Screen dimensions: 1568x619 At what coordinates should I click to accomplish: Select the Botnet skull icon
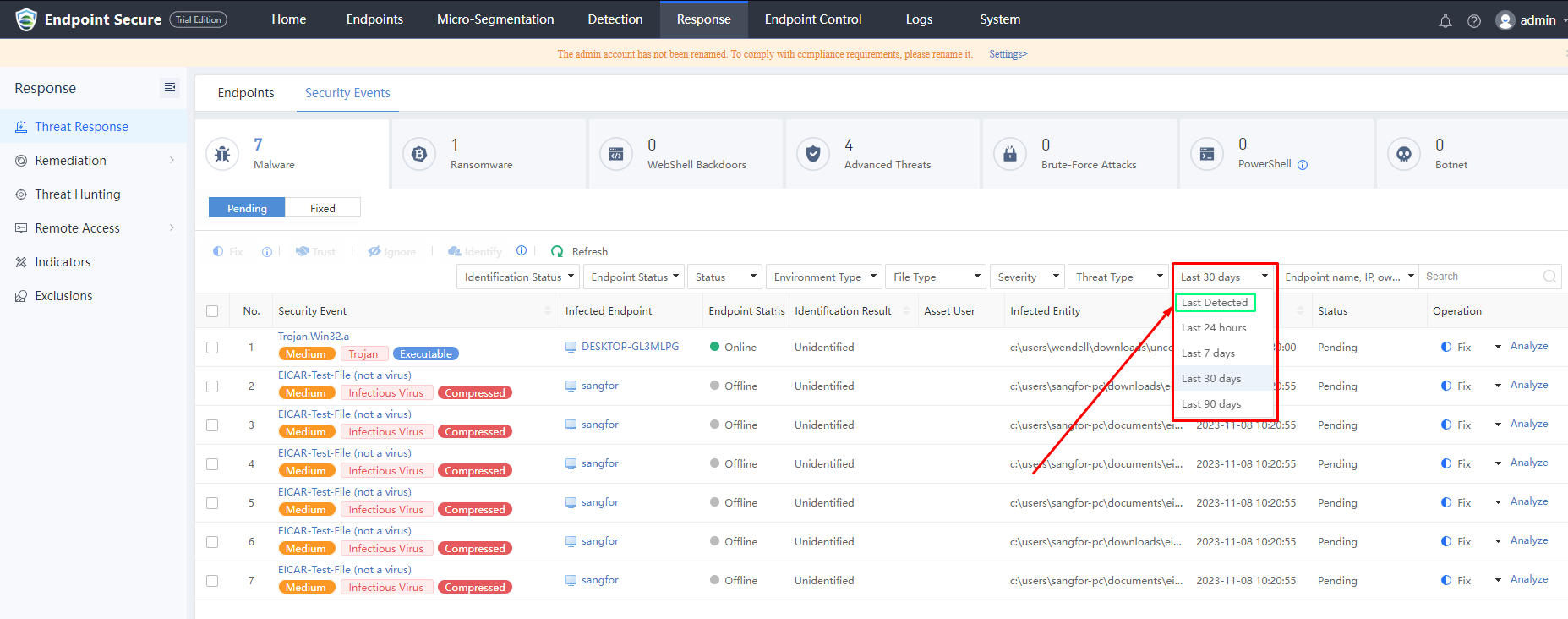pos(1404,154)
